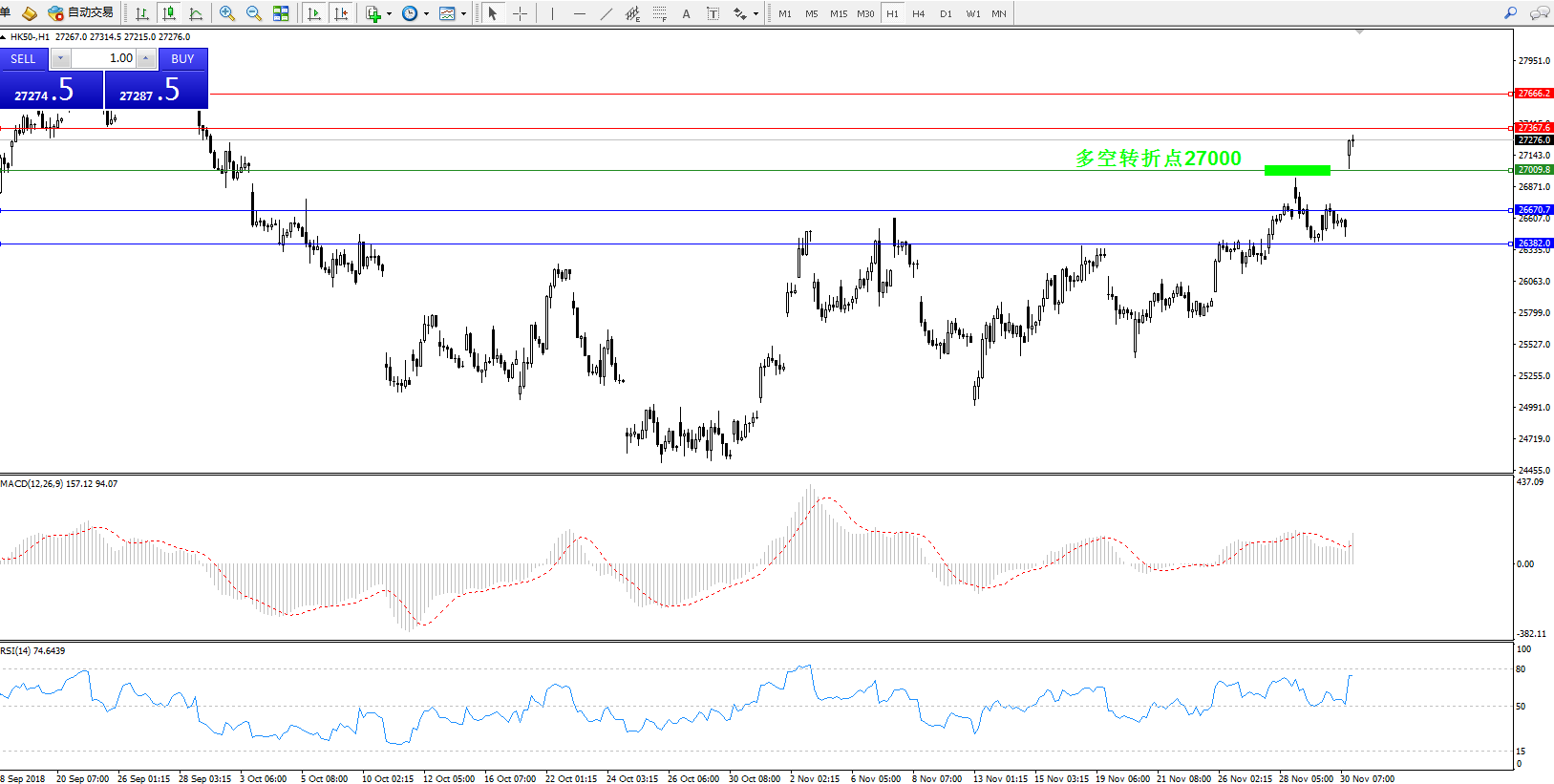
Task: Expand the periodicity clock dropdown
Action: pos(426,14)
